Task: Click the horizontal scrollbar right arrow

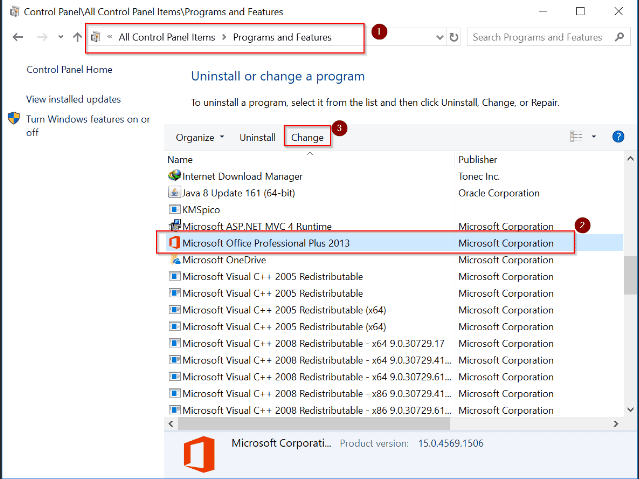Action: 616,424
